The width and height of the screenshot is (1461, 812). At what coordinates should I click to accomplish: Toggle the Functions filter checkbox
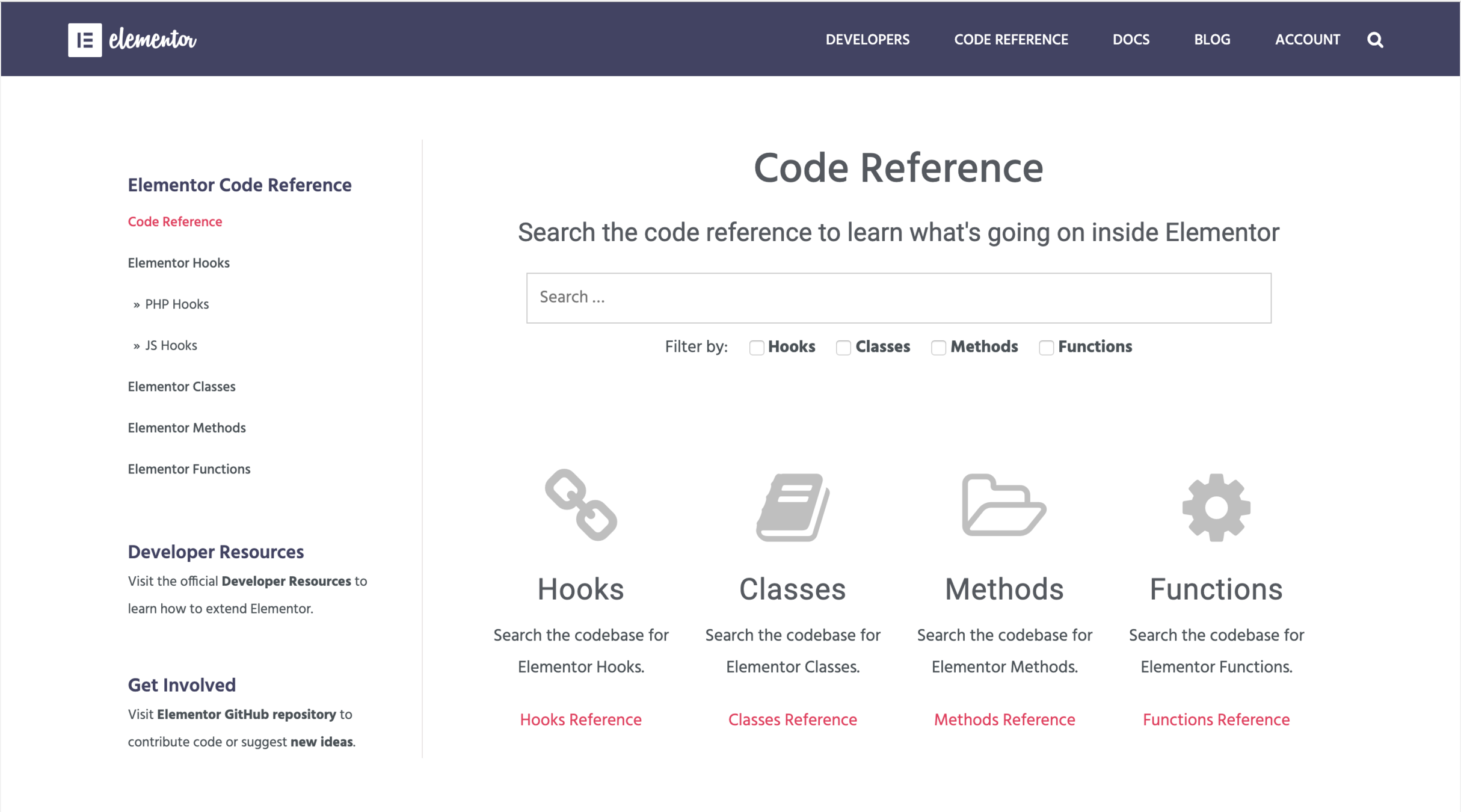pos(1045,348)
